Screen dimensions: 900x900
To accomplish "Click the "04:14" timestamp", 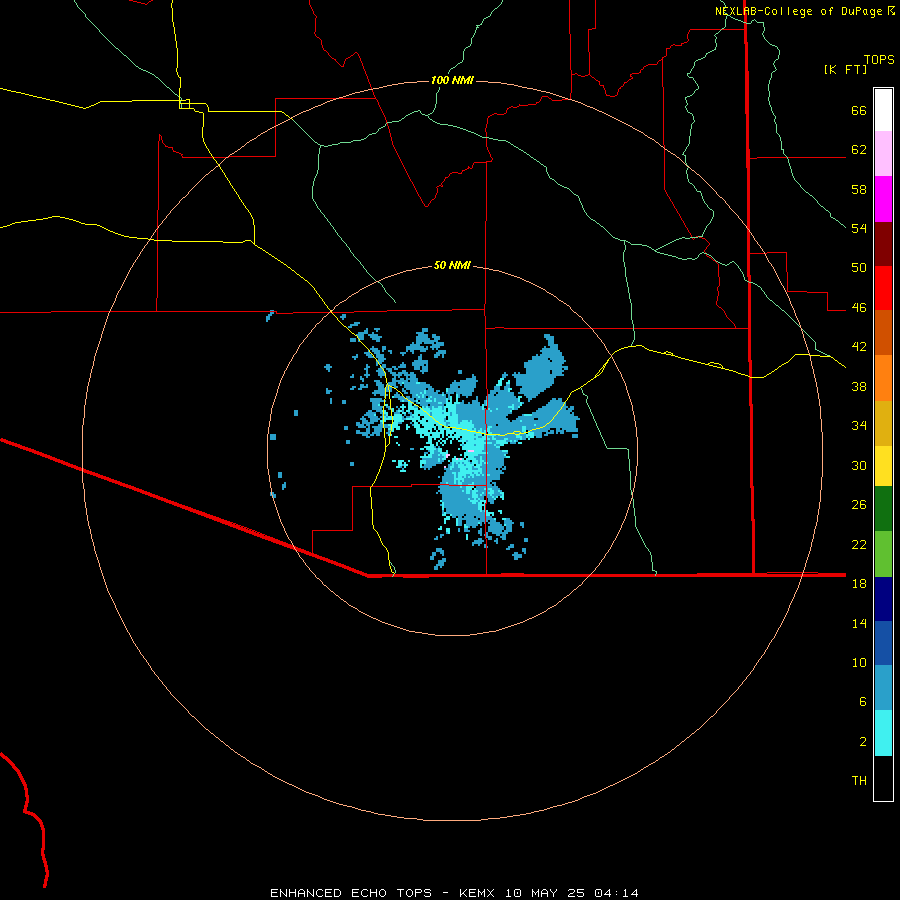I will click(616, 893).
